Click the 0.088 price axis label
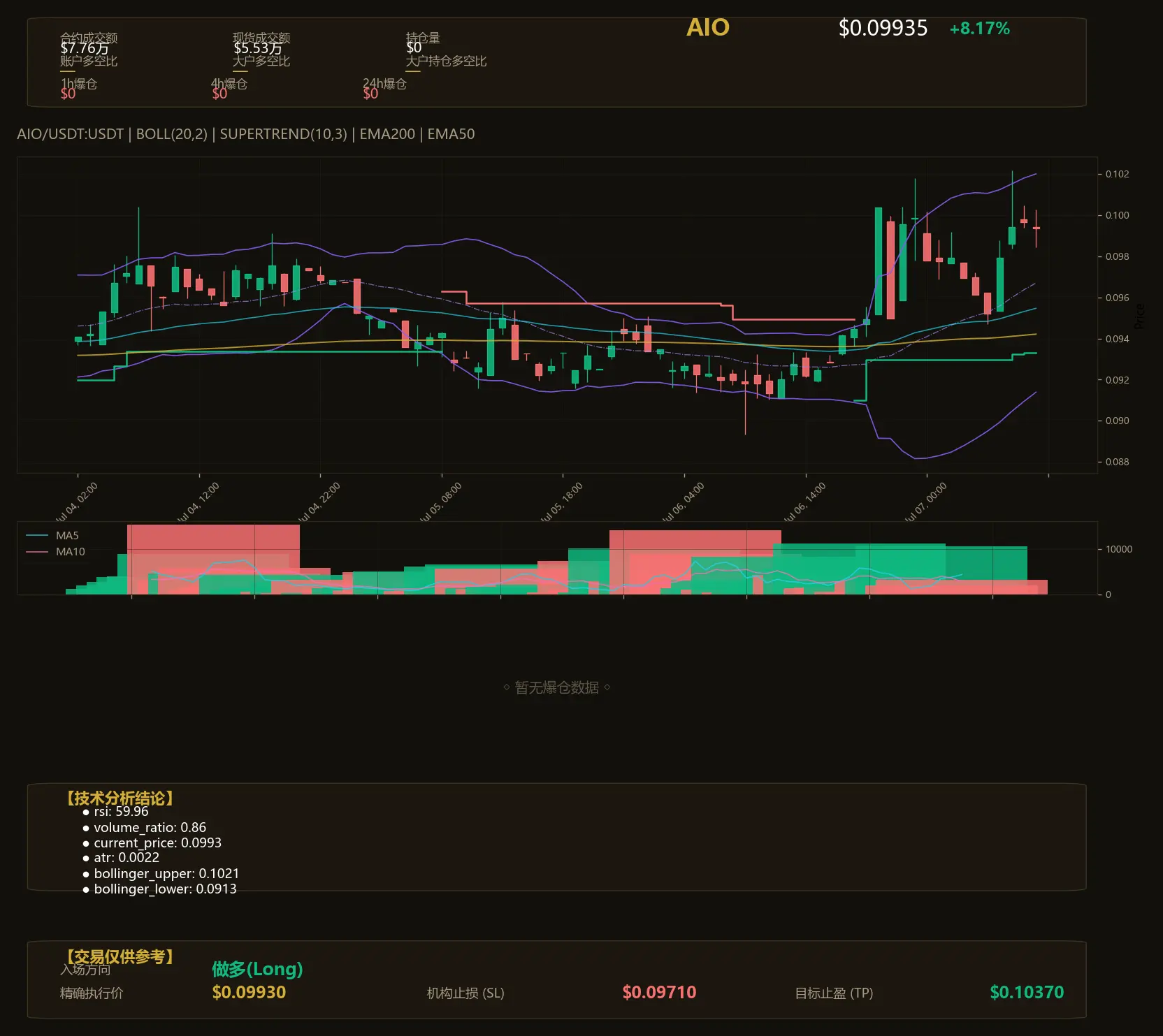Viewport: 1163px width, 1036px height. click(1117, 462)
